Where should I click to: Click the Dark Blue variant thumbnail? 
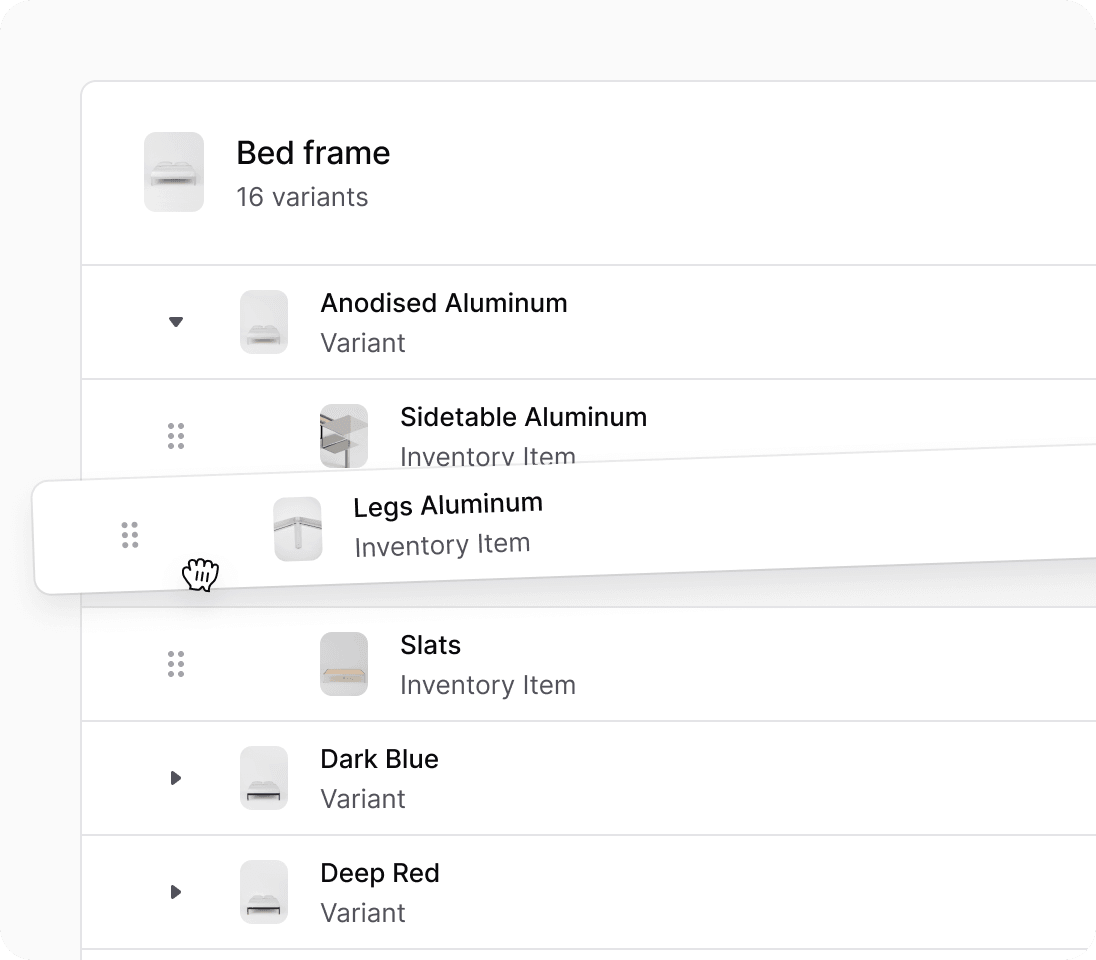[264, 778]
